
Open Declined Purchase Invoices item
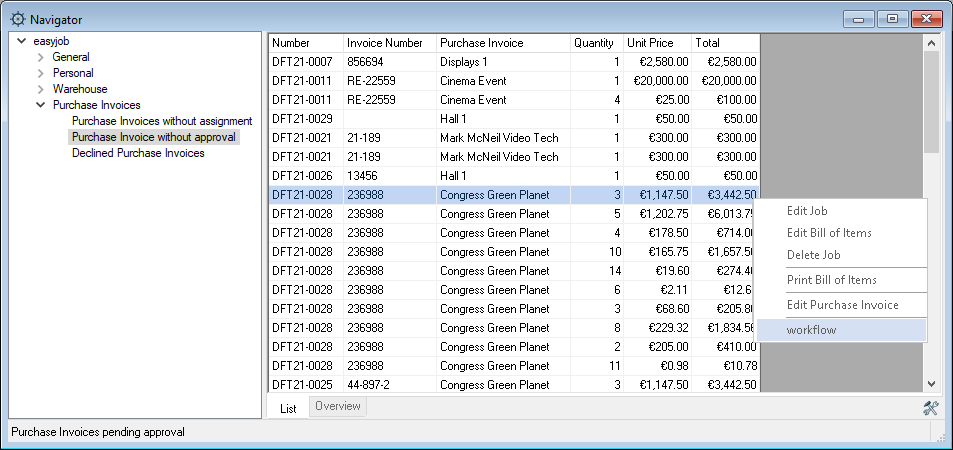tap(138, 153)
